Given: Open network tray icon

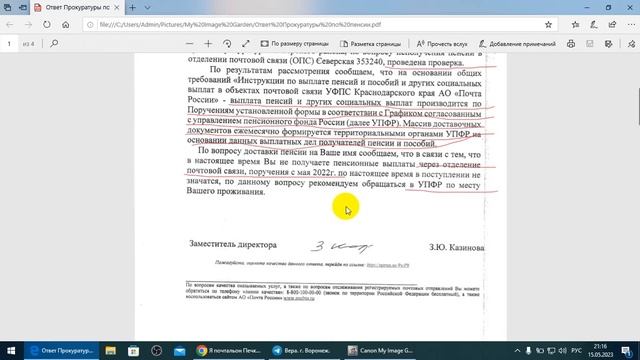Looking at the screenshot, I should pyautogui.click(x=551, y=351).
